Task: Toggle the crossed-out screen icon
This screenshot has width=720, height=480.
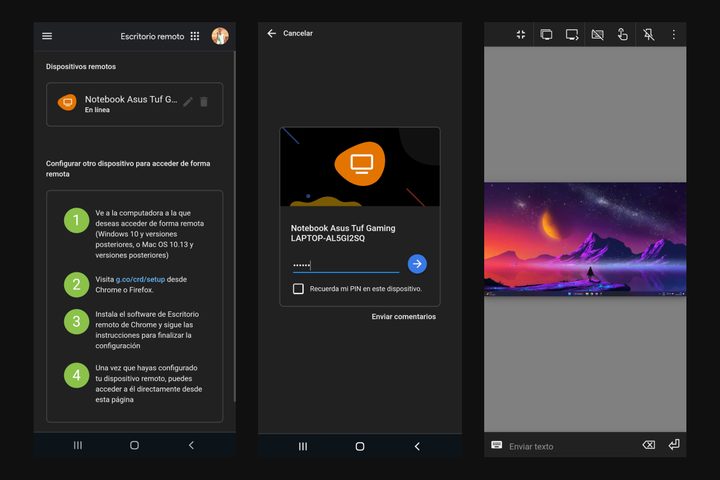Action: click(x=597, y=34)
